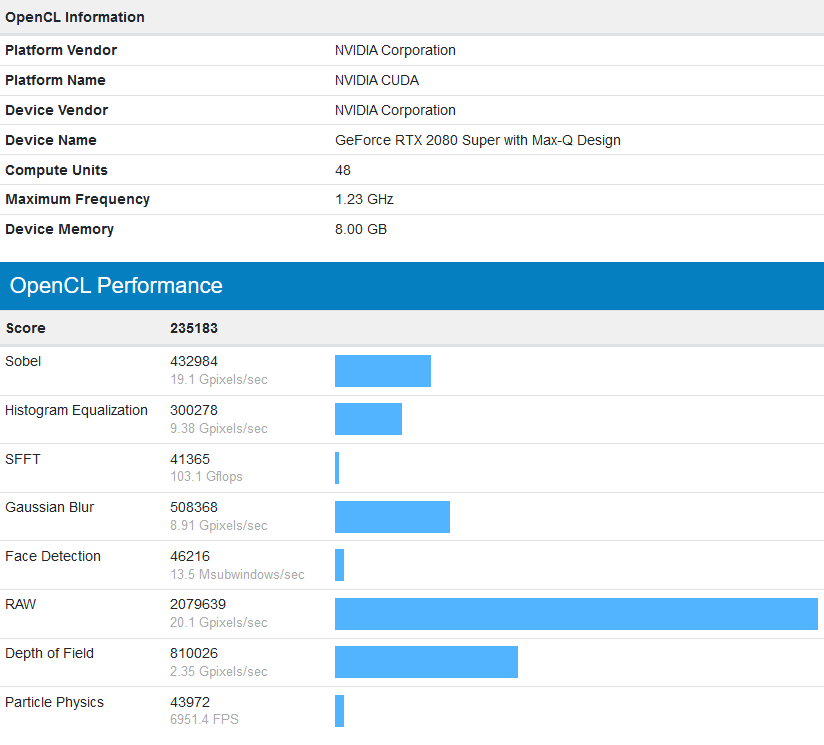The height and width of the screenshot is (745, 824).
Task: Select SFFT score 41365
Action: tap(190, 459)
